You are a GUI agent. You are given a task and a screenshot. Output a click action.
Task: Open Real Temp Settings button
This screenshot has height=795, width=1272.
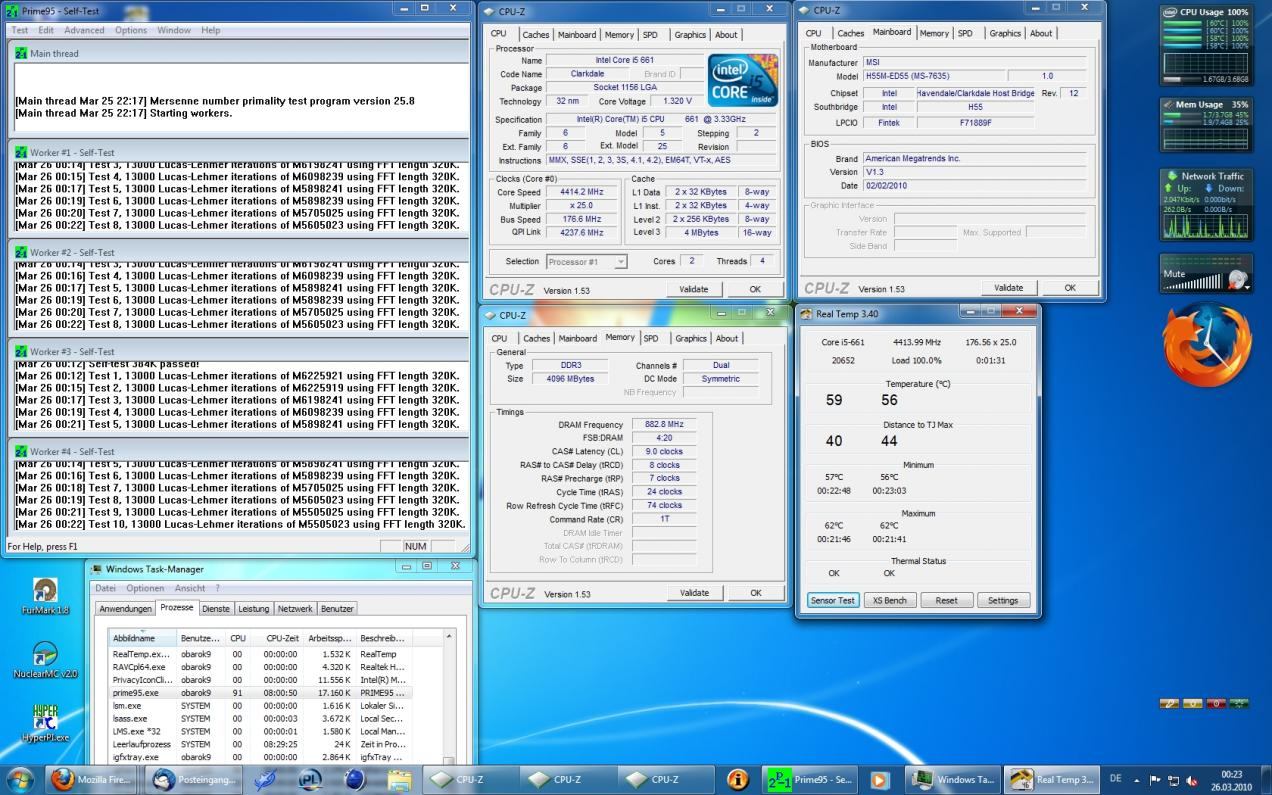[x=1003, y=600]
